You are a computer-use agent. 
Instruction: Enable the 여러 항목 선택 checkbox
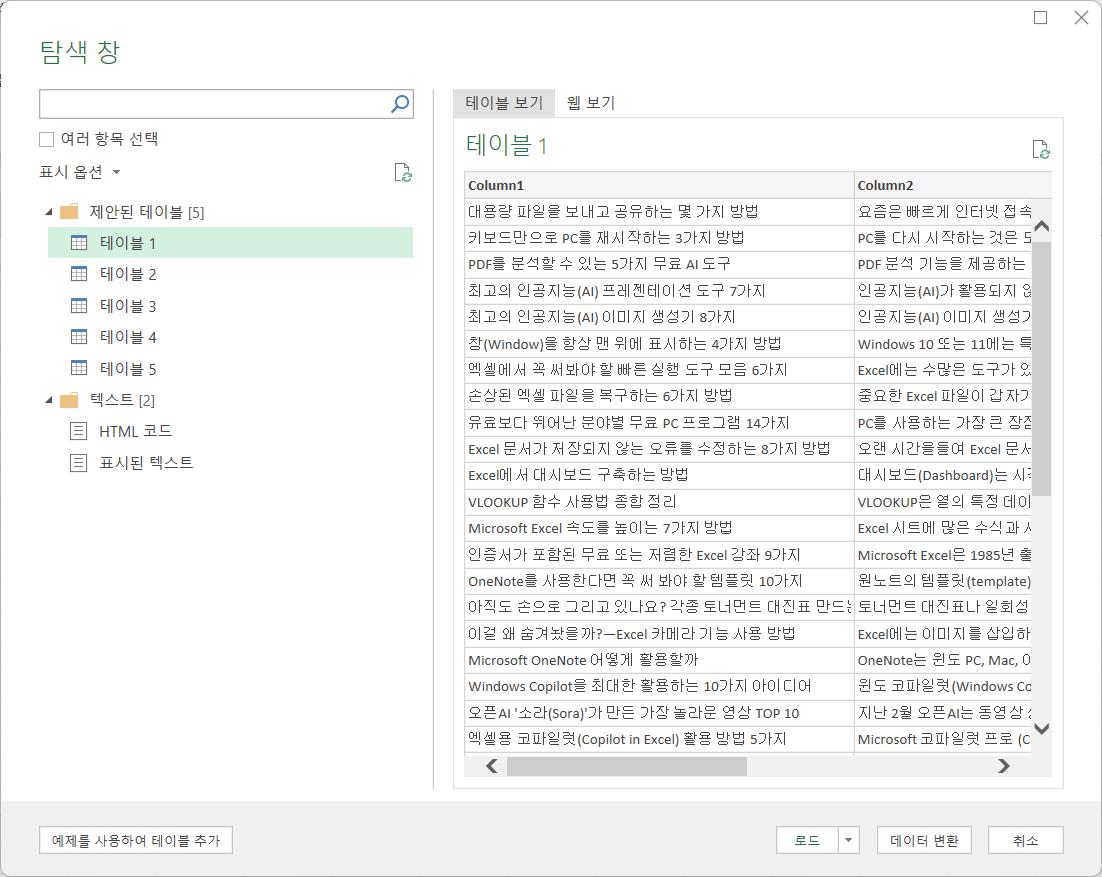click(x=45, y=140)
